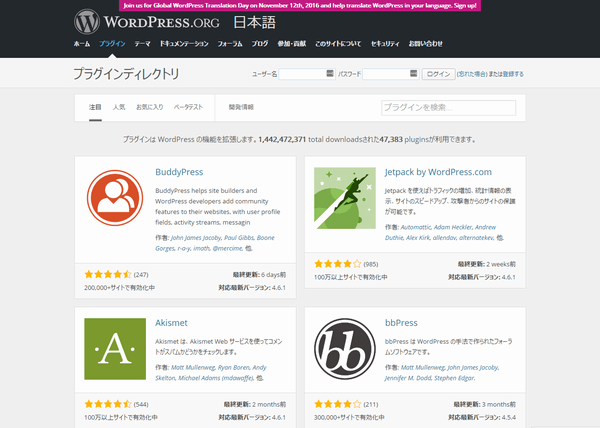The image size is (600, 428).
Task: Open お問い合わせ menu item
Action: pos(426,44)
